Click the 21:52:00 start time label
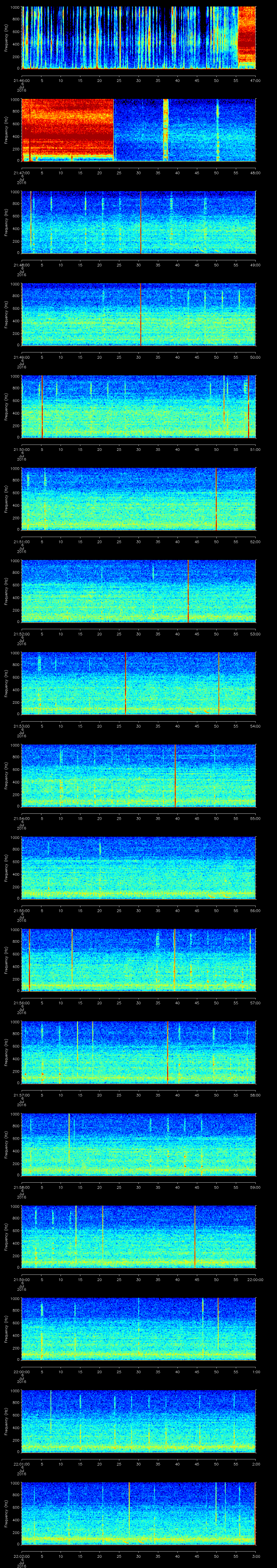The height and width of the screenshot is (1568, 277). pos(21,634)
